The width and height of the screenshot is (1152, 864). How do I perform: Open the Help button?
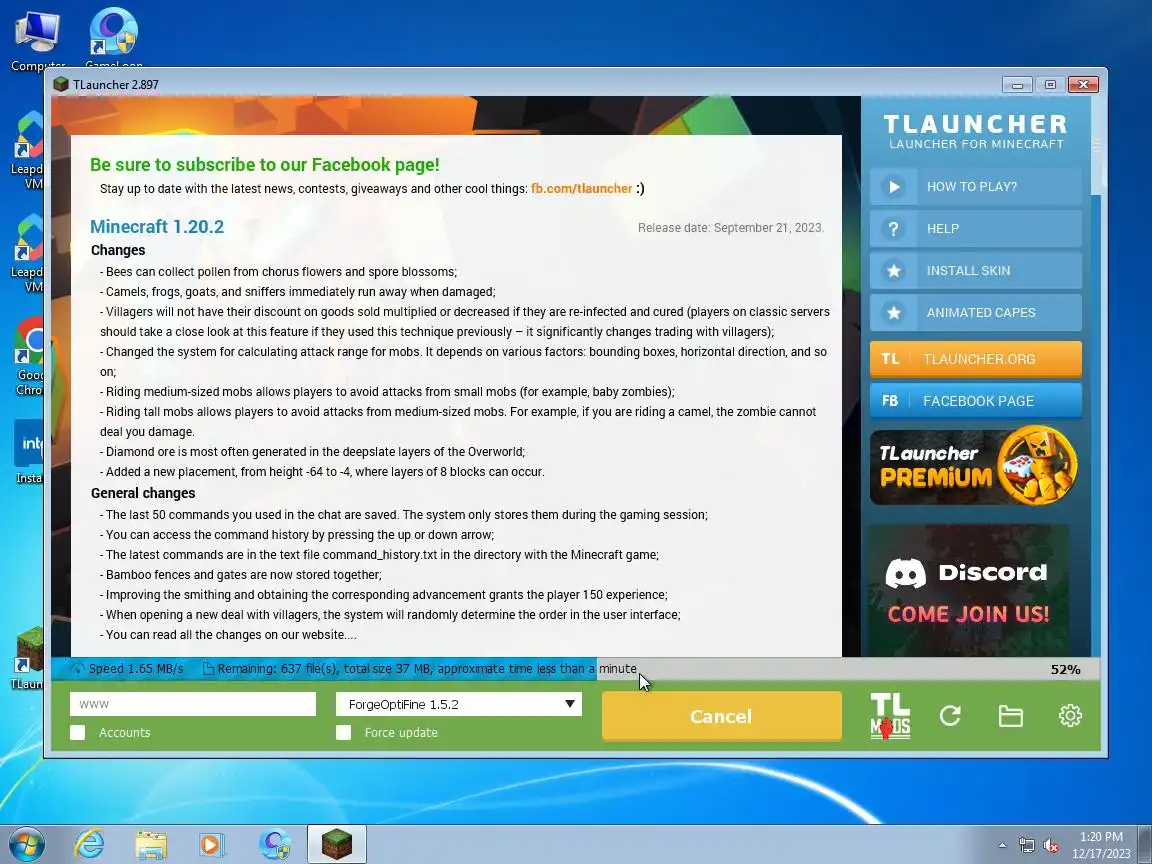(x=976, y=228)
